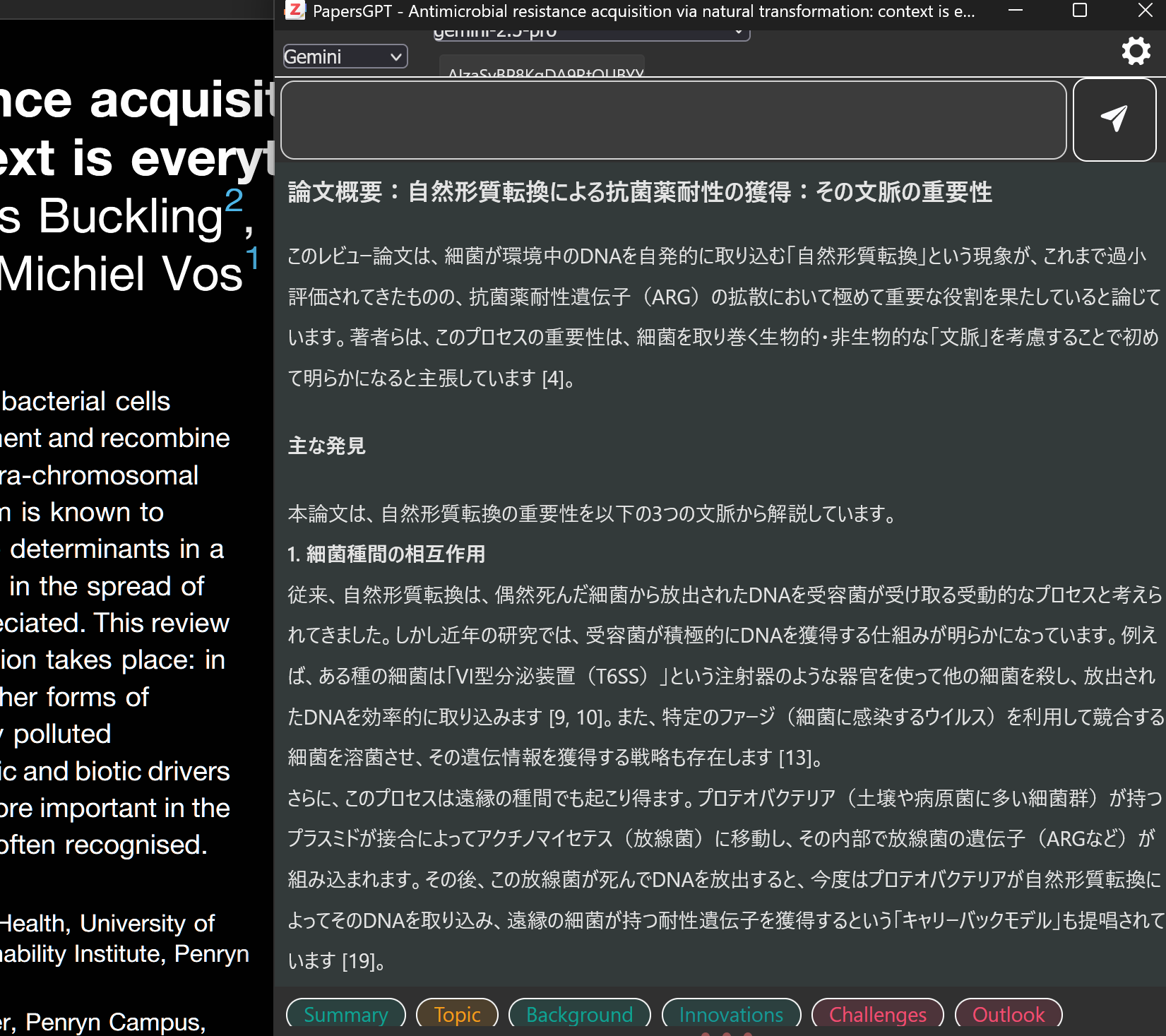Expand the gemini-2.5-pro model selector
This screenshot has width=1166, height=1036.
pos(590,33)
